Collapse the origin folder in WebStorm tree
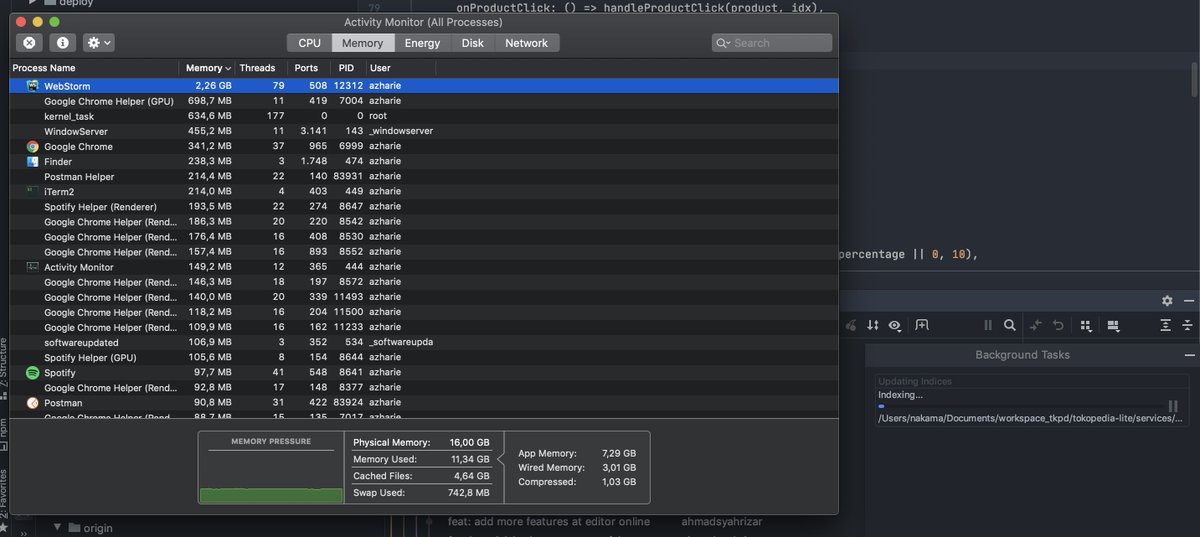 tap(57, 527)
